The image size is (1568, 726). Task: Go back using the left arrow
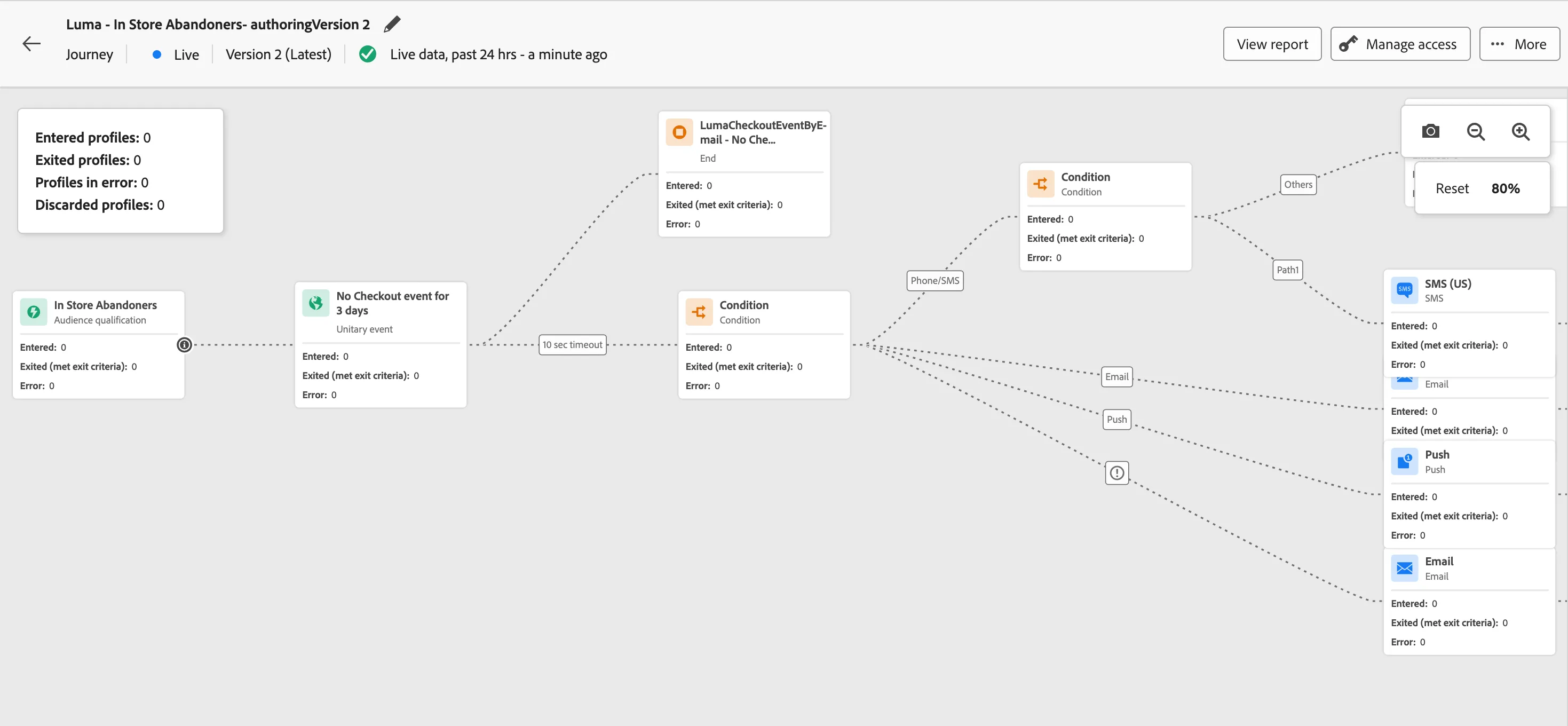click(31, 43)
